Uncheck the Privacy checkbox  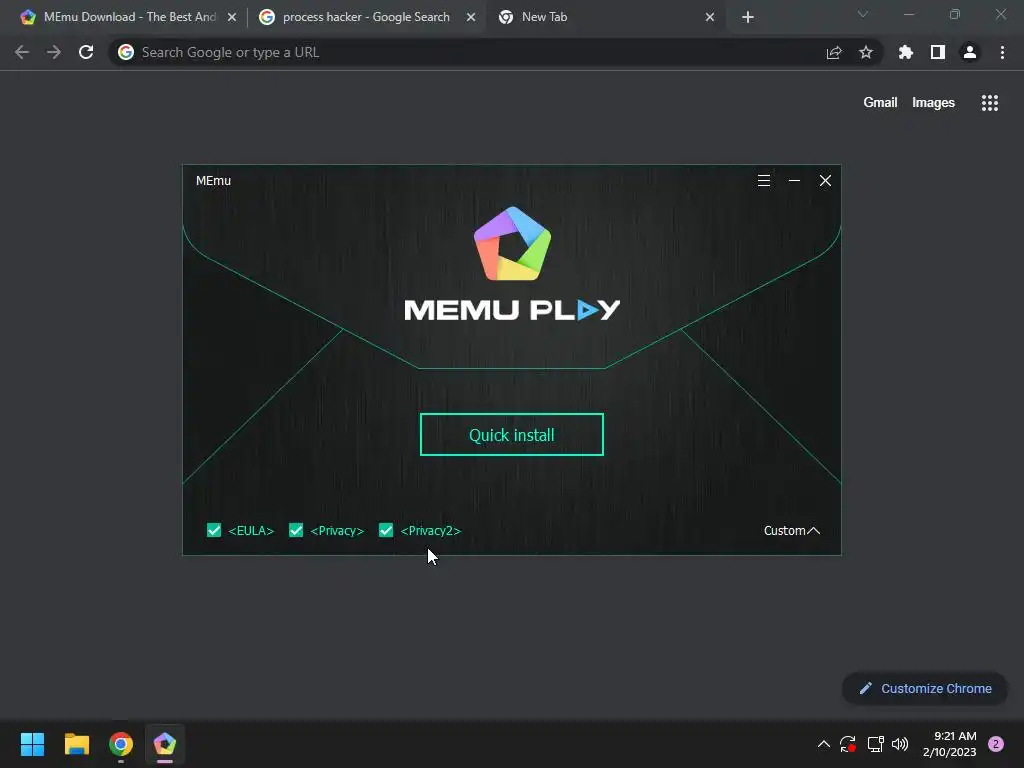(296, 530)
